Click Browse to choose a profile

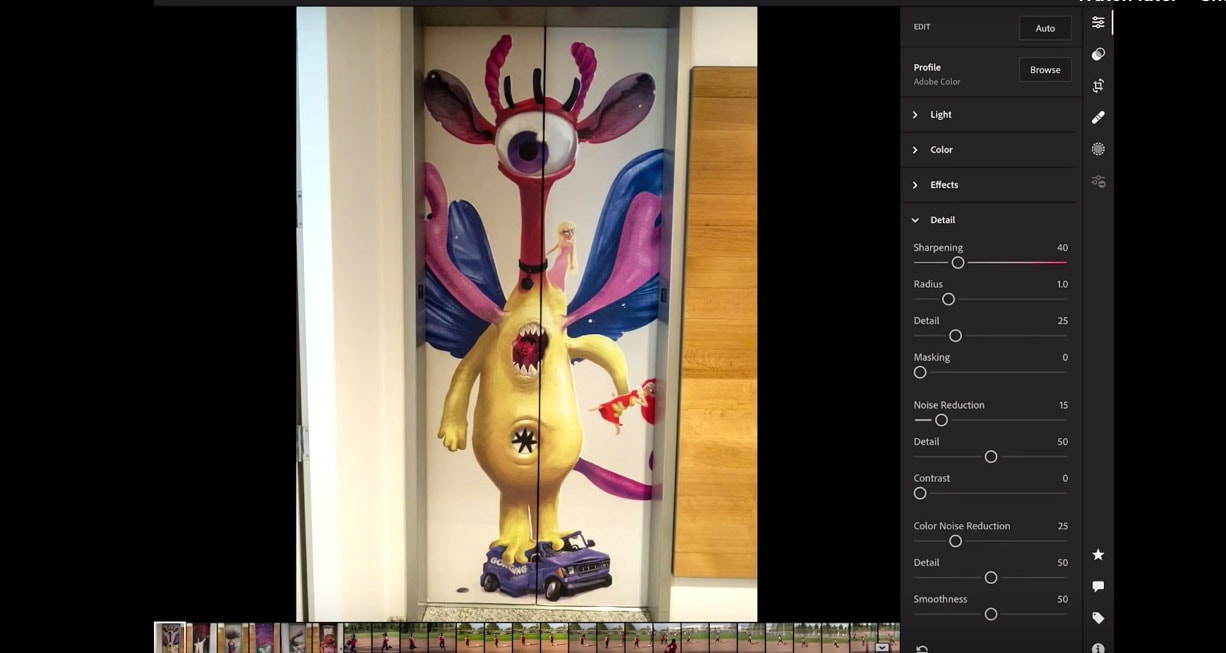[x=1045, y=70]
